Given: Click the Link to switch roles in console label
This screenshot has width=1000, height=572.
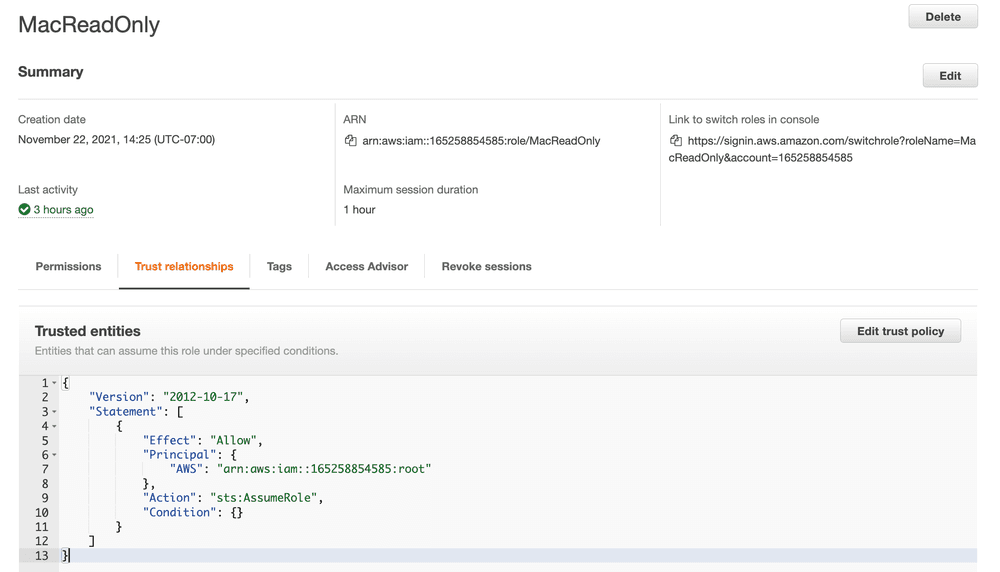Looking at the screenshot, I should tap(744, 119).
